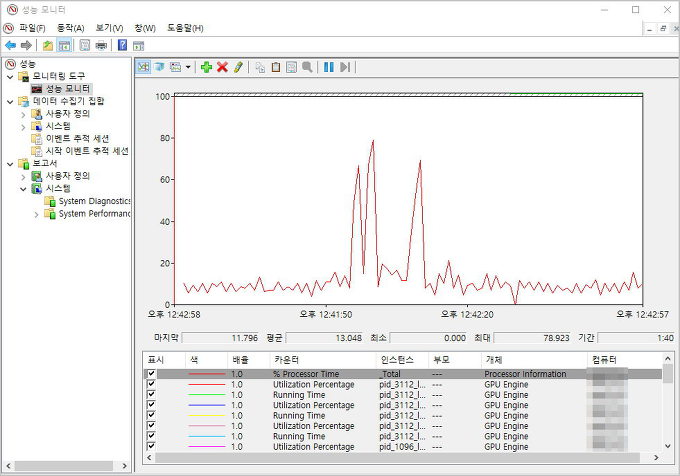Screen dimensions: 680x476
Task: Uncheck the % Processor Time display checkbox
Action: pos(152,374)
